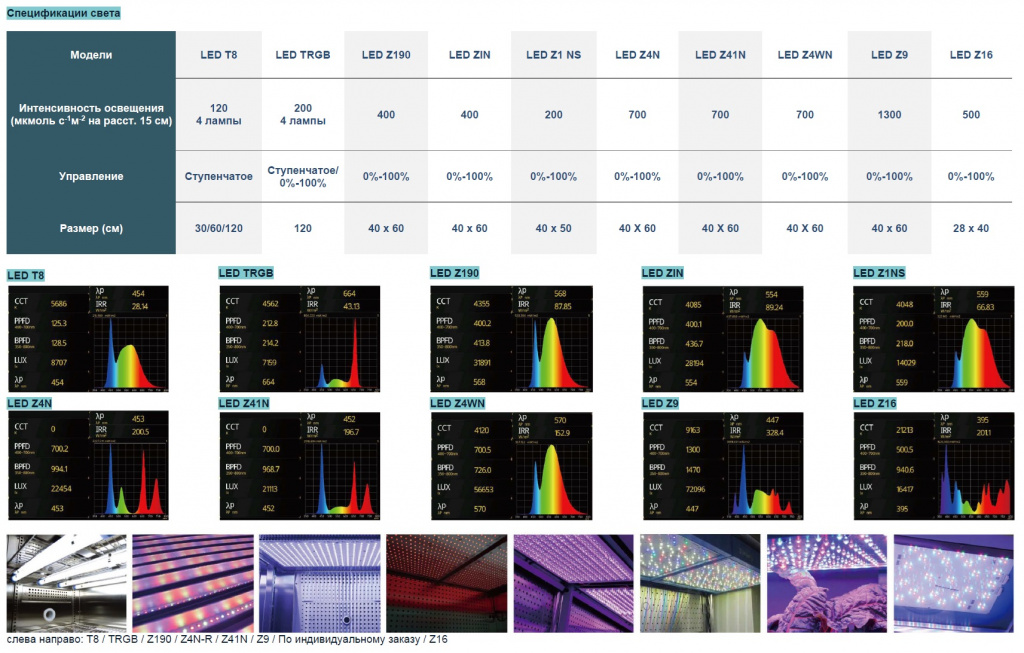
Task: Click the last Z16 panel photo
Action: pyautogui.click(x=953, y=583)
